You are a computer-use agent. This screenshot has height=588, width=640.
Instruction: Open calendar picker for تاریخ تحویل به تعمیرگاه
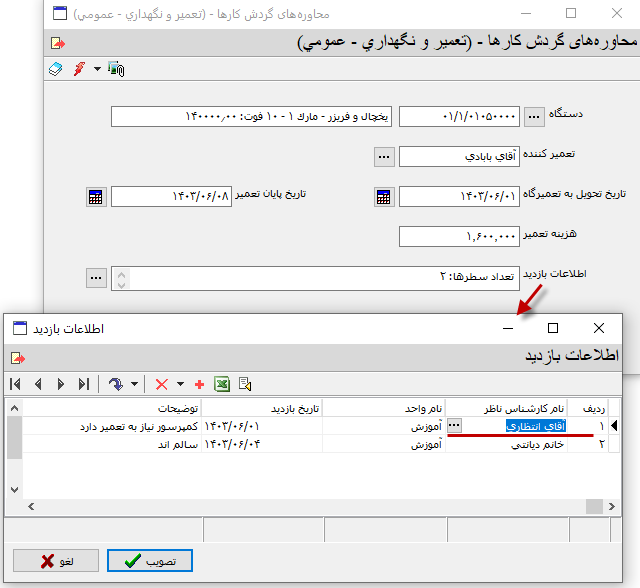pyautogui.click(x=383, y=197)
